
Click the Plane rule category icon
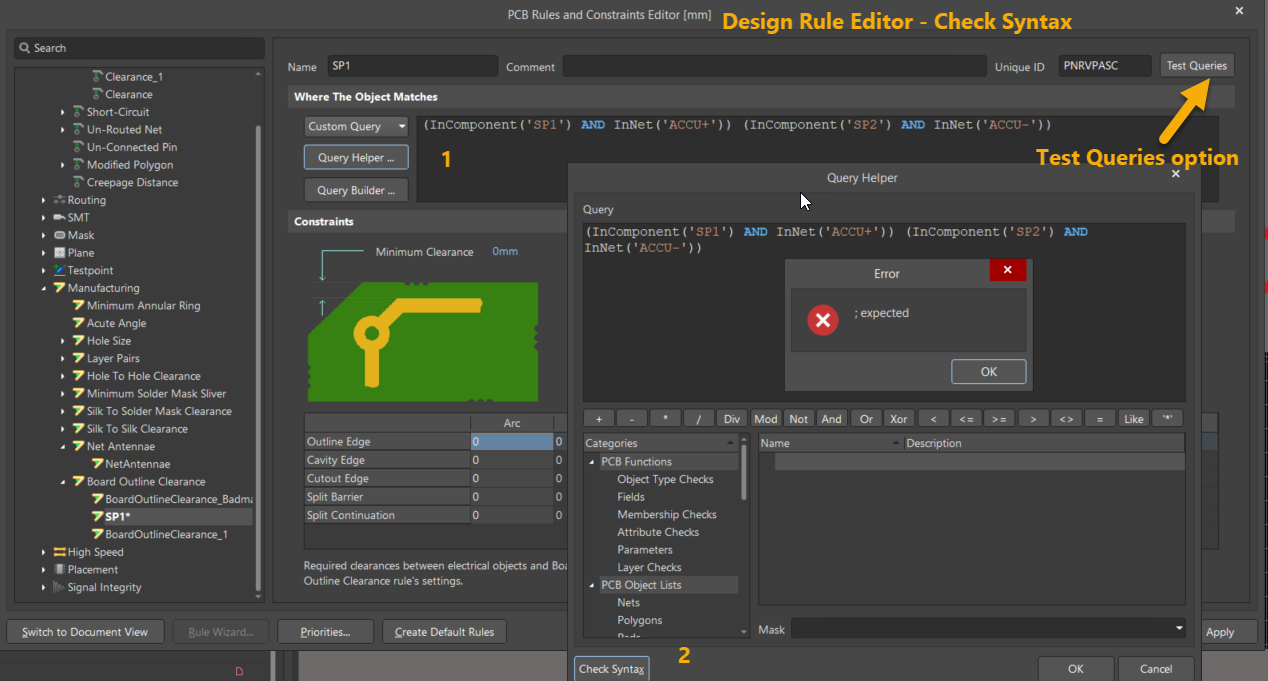click(x=60, y=253)
